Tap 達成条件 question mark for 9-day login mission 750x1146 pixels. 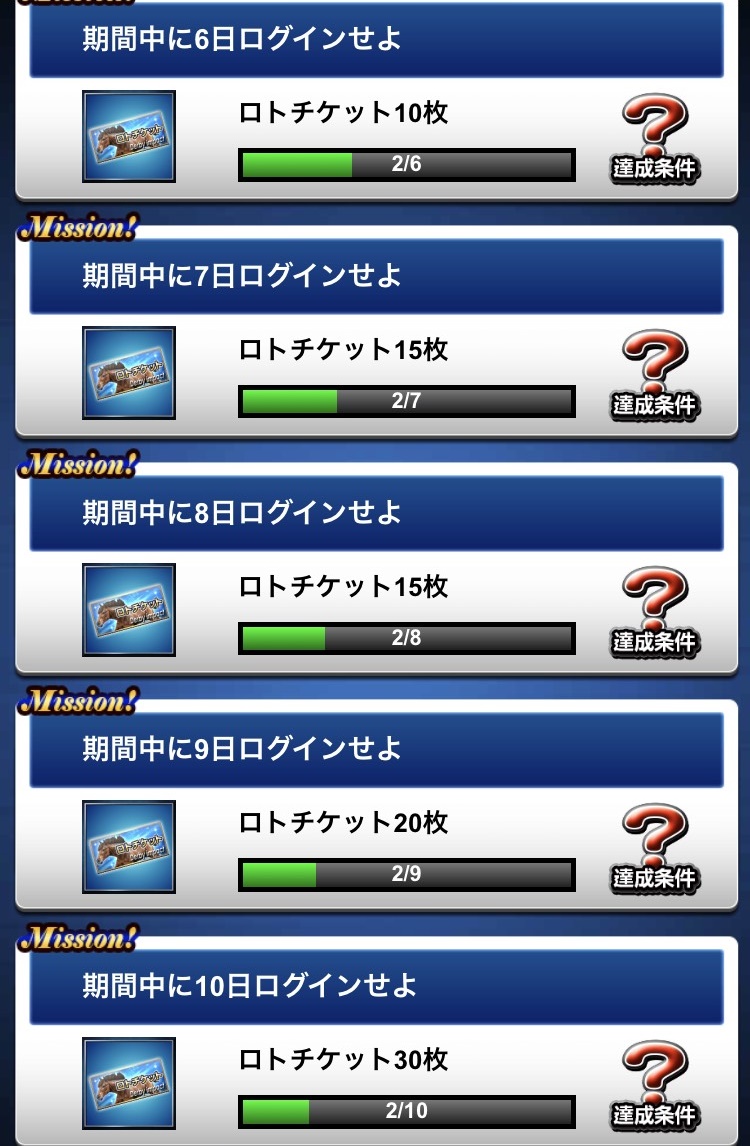(654, 849)
